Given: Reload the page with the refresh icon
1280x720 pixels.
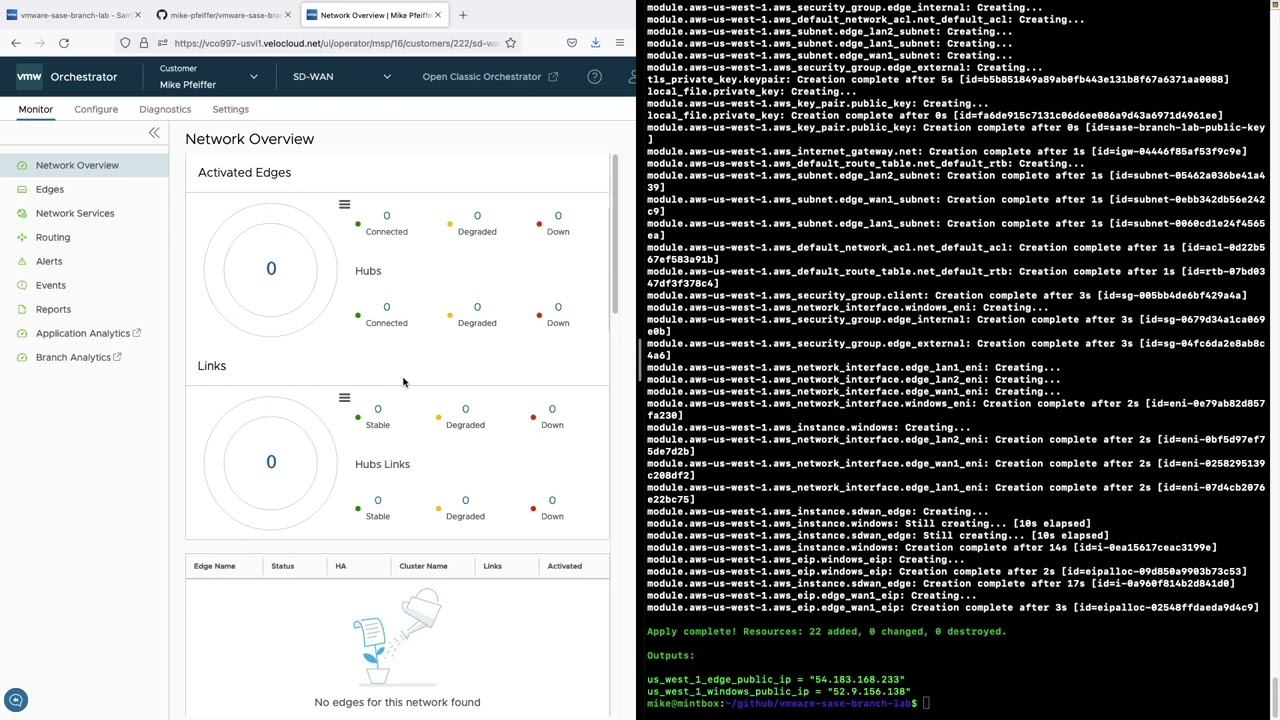Looking at the screenshot, I should click(x=64, y=43).
